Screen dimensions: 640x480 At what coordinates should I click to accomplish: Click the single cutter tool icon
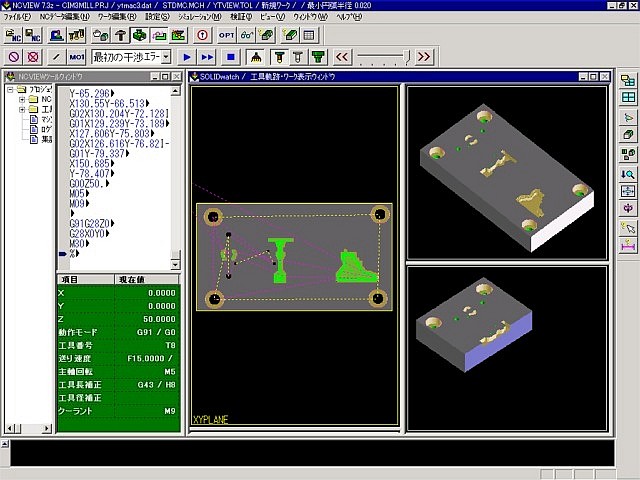pyautogui.click(x=120, y=36)
